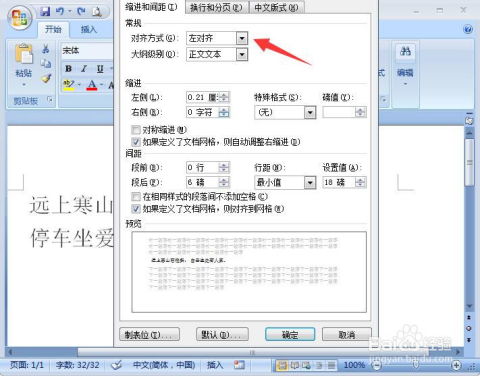
Task: Click the blue Help question mark icon
Action: (468, 30)
